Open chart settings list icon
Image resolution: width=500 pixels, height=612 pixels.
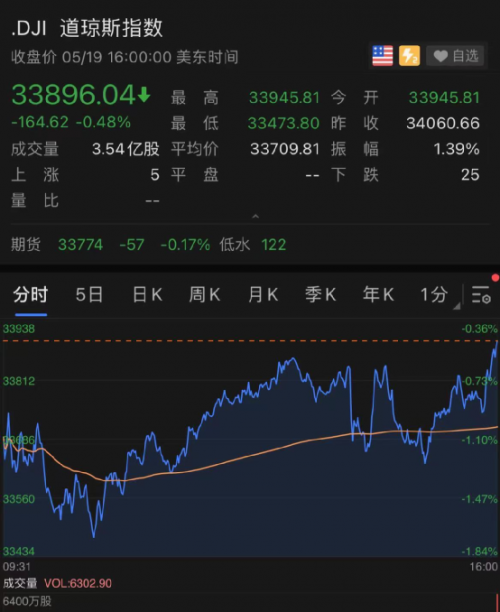(x=481, y=294)
